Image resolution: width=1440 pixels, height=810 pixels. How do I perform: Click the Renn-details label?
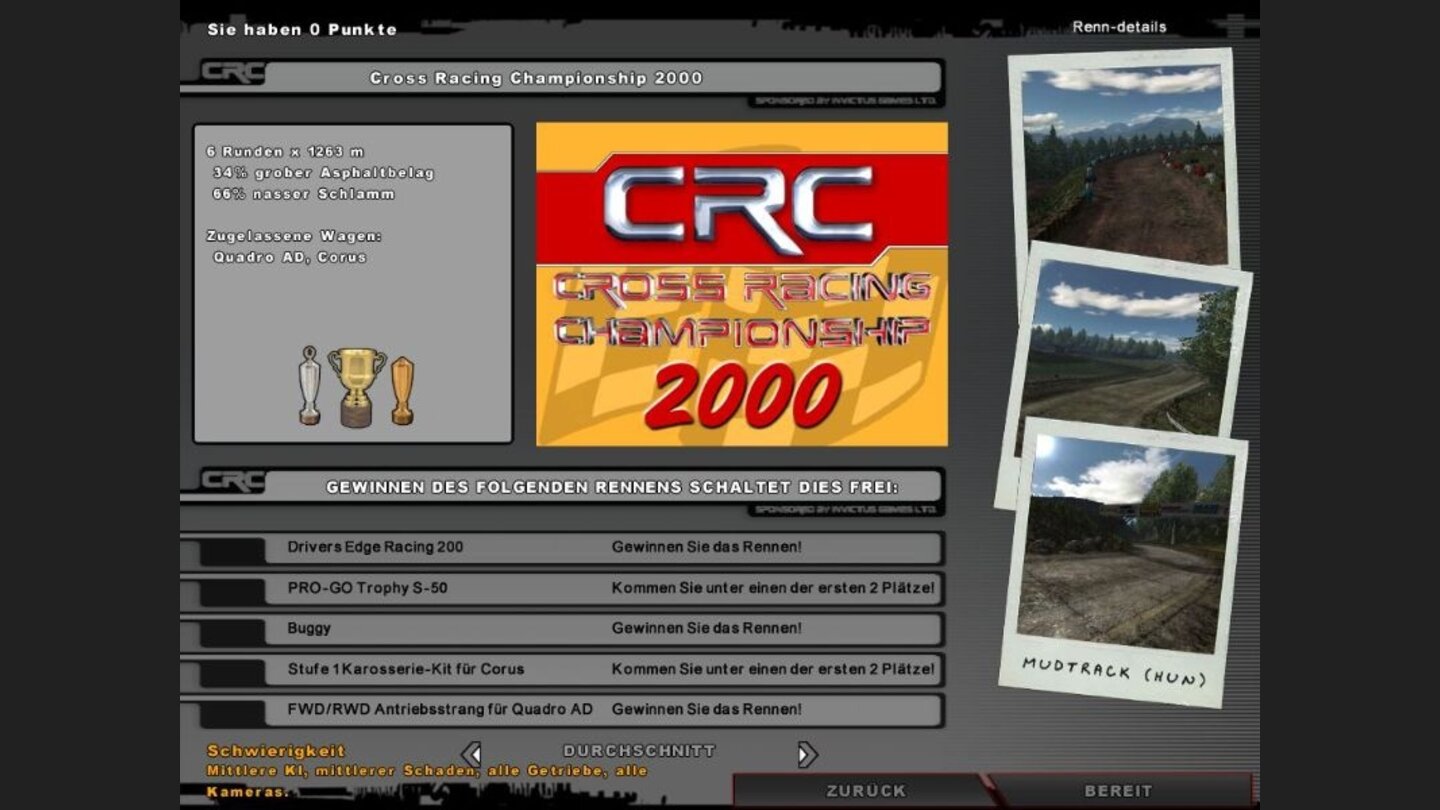(x=1119, y=27)
